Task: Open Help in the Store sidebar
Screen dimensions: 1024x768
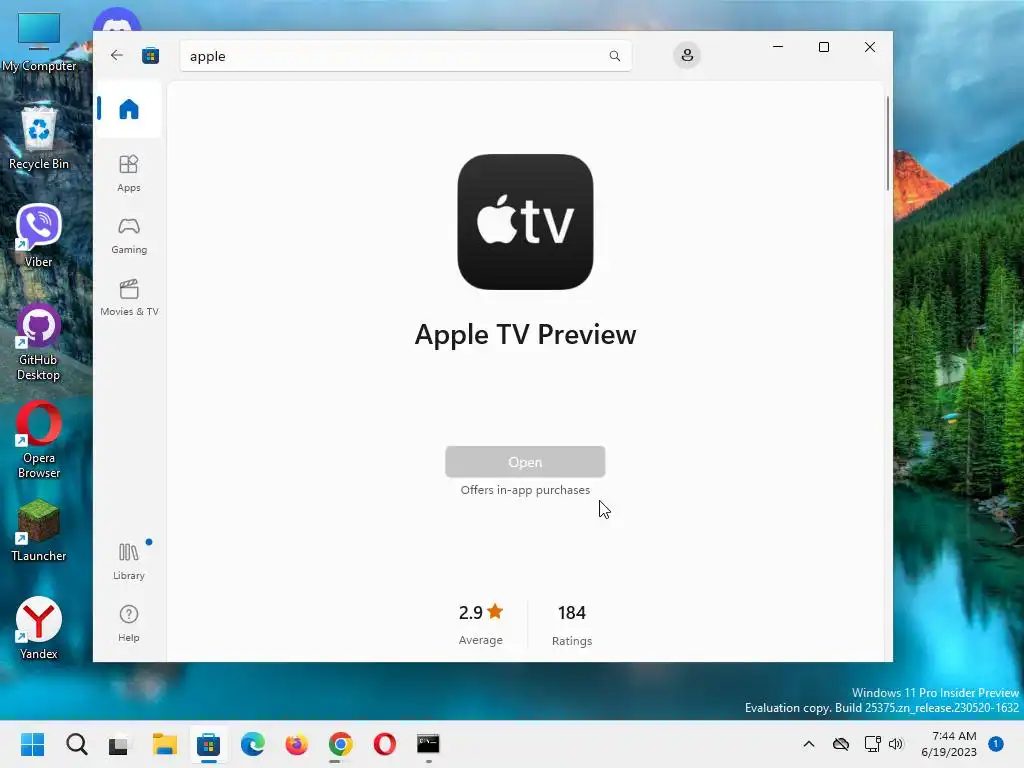Action: 129,624
